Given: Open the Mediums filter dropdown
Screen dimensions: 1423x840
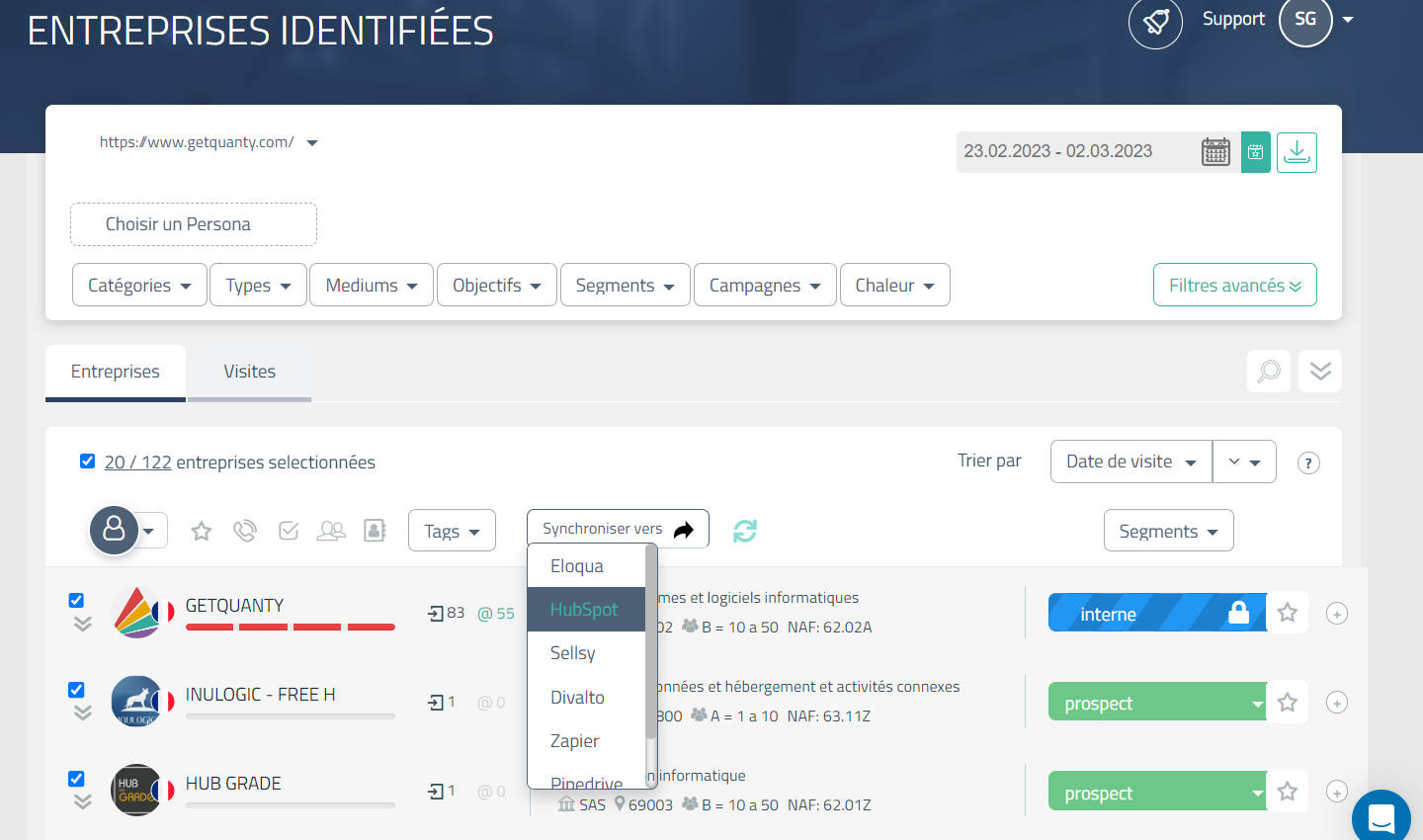Looking at the screenshot, I should (x=372, y=285).
